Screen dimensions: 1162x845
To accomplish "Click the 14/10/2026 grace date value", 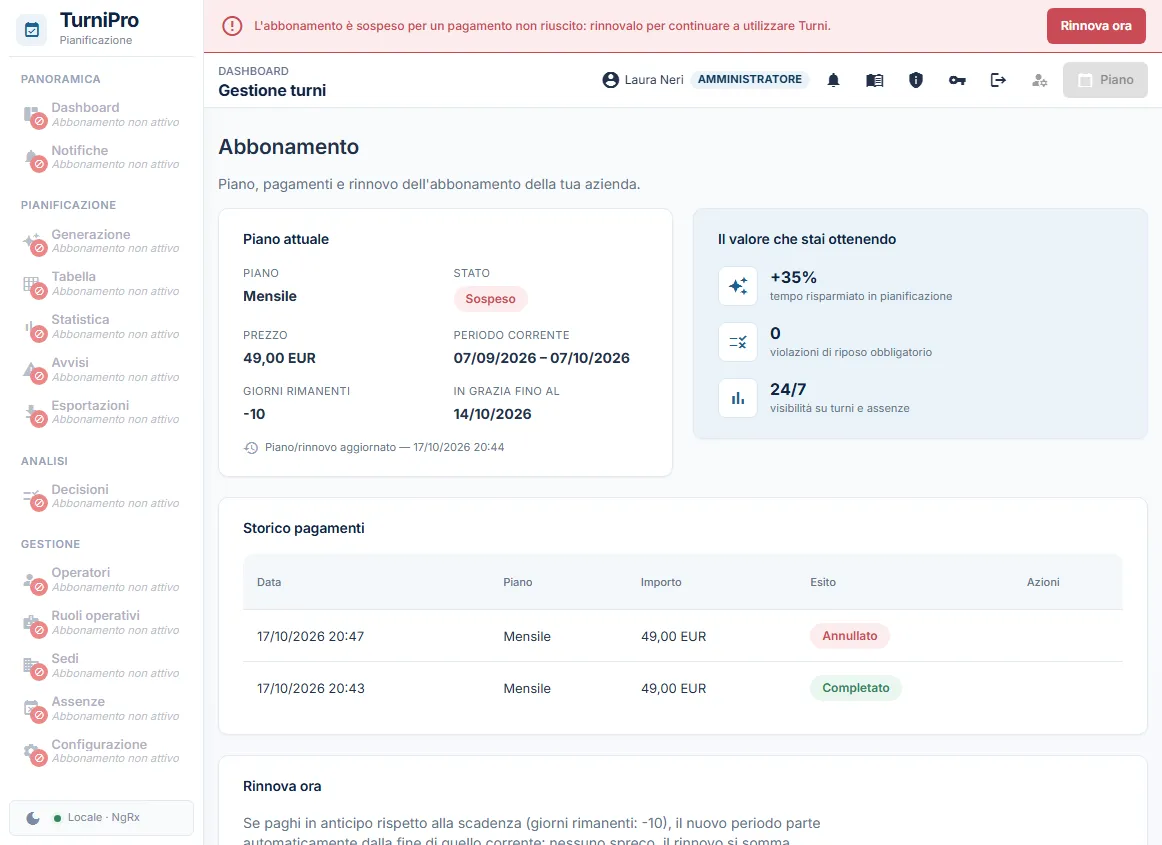I will 492,414.
